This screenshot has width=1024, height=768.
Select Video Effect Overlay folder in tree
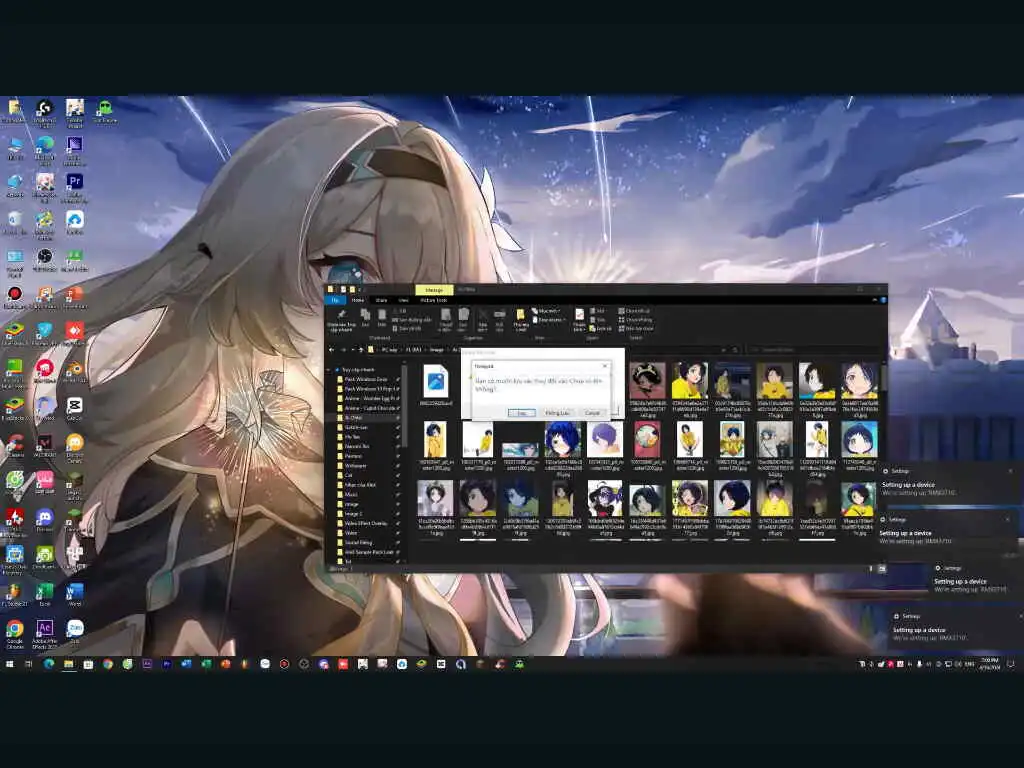click(x=368, y=523)
